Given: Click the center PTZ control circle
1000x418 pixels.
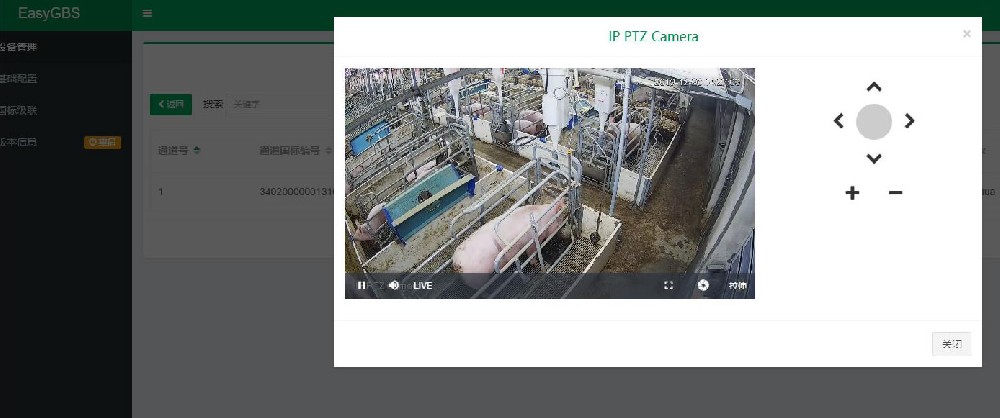Looking at the screenshot, I should click(x=874, y=122).
